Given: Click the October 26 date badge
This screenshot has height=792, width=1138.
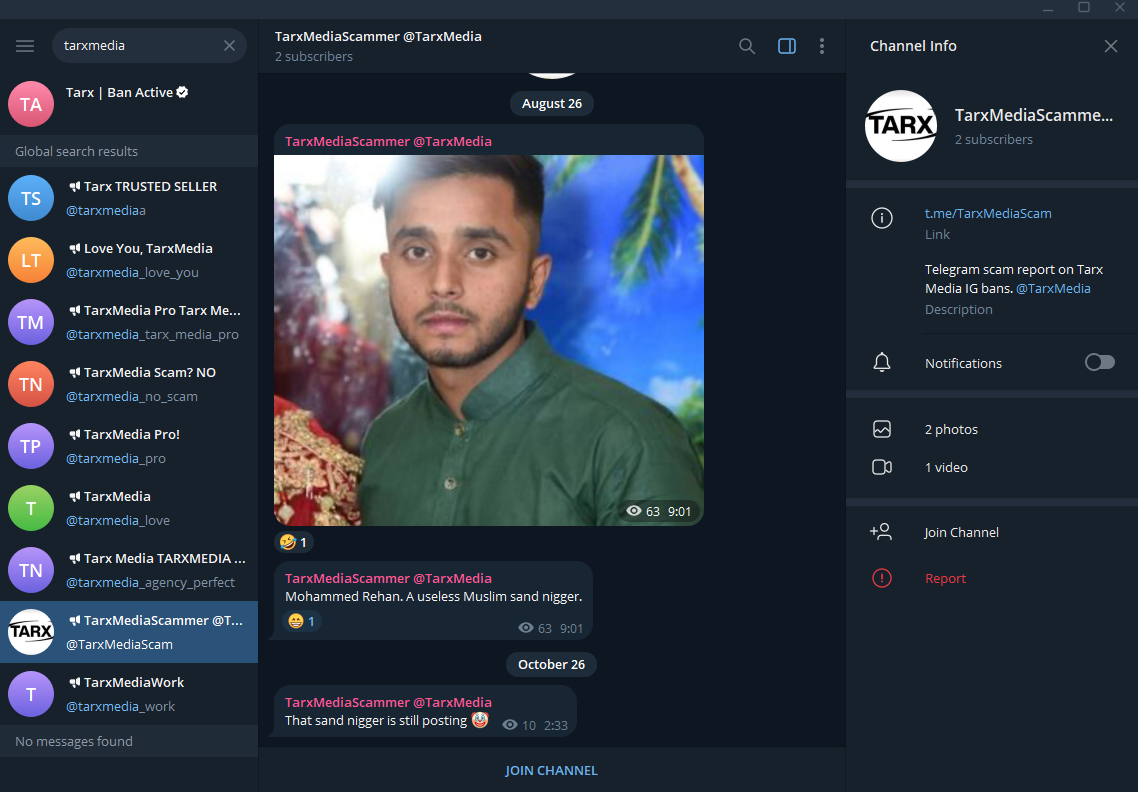Looking at the screenshot, I should [552, 664].
